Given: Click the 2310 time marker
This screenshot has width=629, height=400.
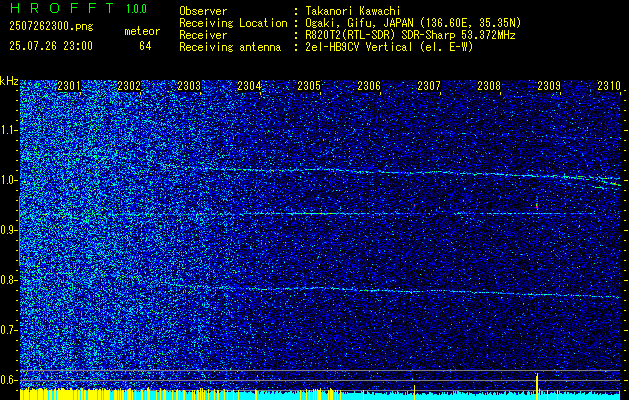Looking at the screenshot, I should [x=609, y=86].
